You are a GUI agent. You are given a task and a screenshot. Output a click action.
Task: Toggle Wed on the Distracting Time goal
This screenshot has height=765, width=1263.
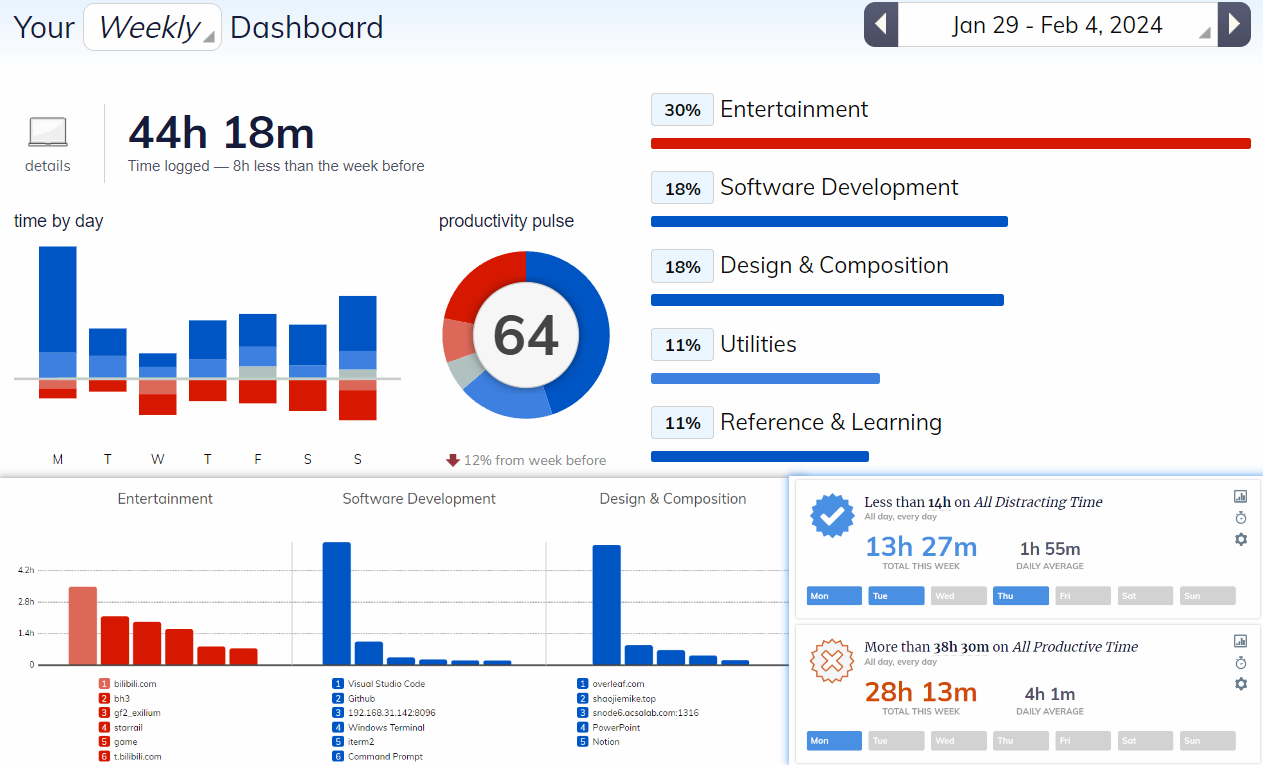958,596
